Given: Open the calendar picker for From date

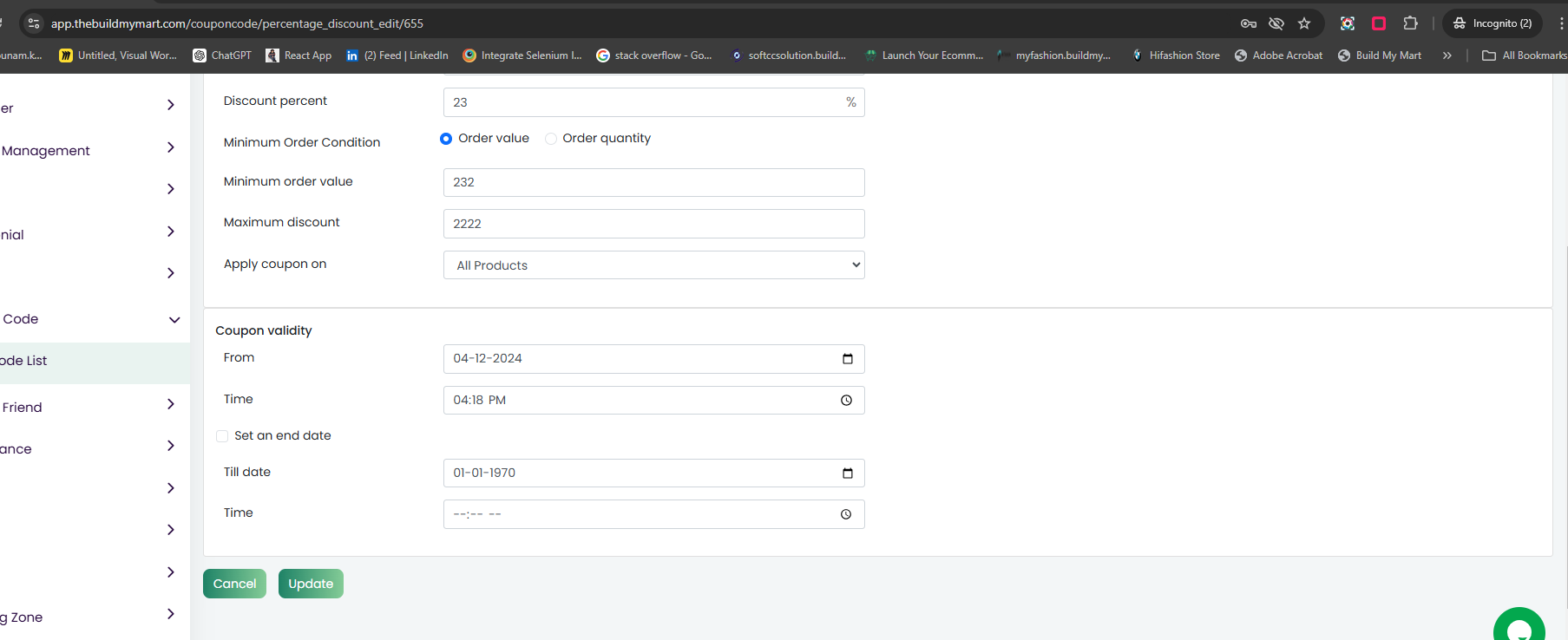Looking at the screenshot, I should [x=848, y=359].
